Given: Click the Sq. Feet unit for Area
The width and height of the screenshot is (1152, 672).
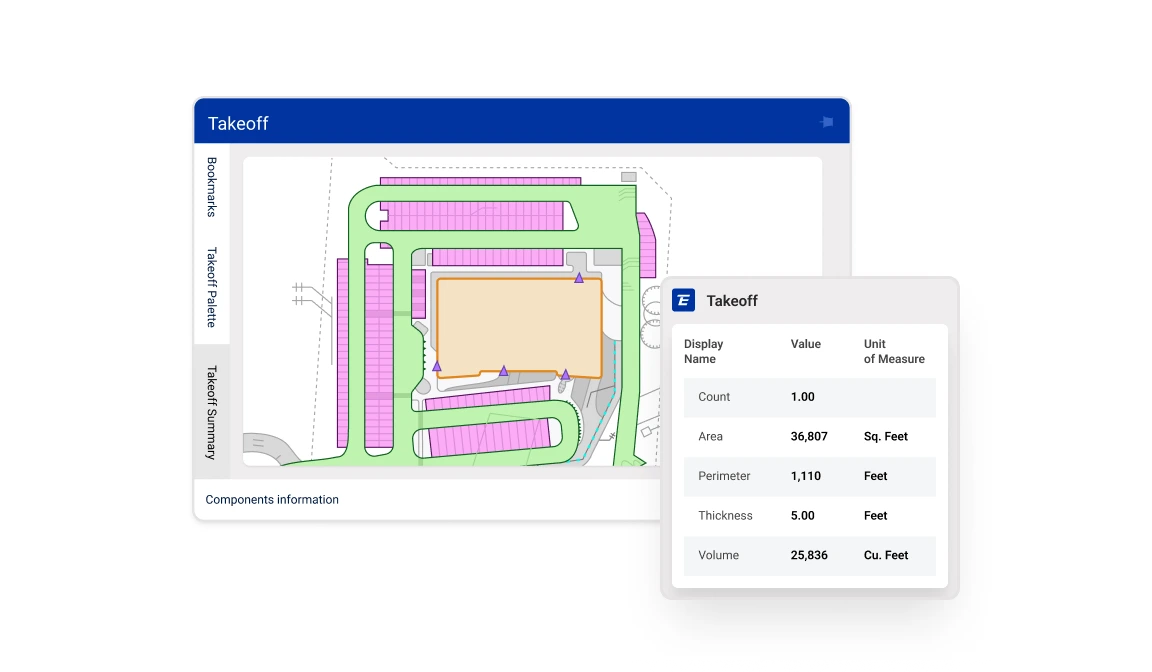Looking at the screenshot, I should [886, 436].
